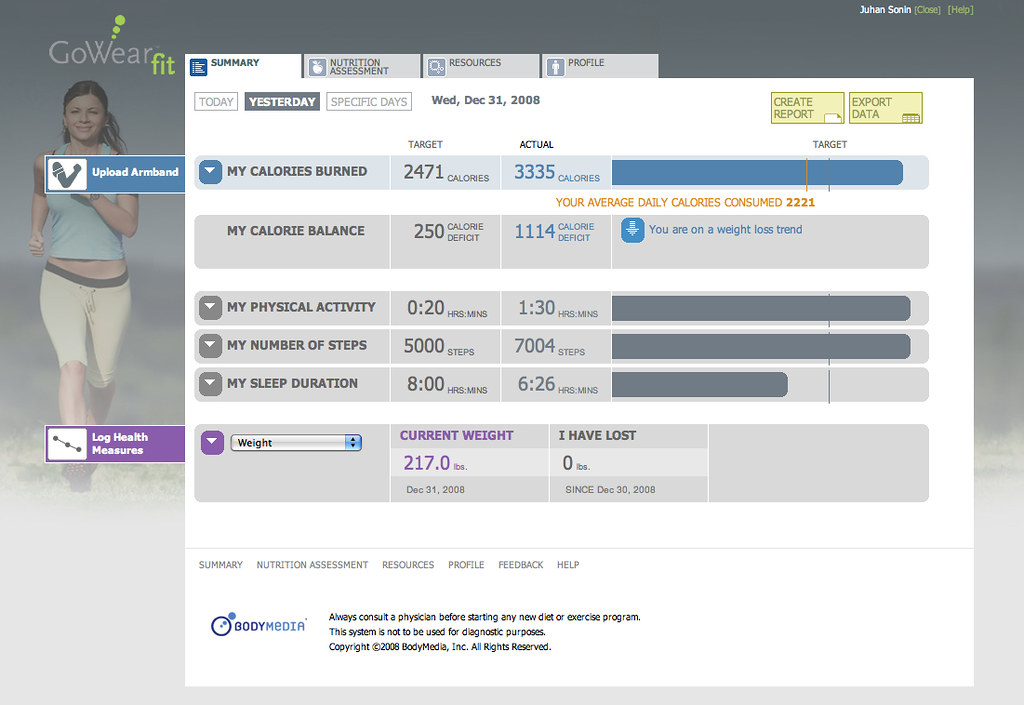Open the Nutrition Assessment tab
This screenshot has height=705, width=1024.
point(361,67)
